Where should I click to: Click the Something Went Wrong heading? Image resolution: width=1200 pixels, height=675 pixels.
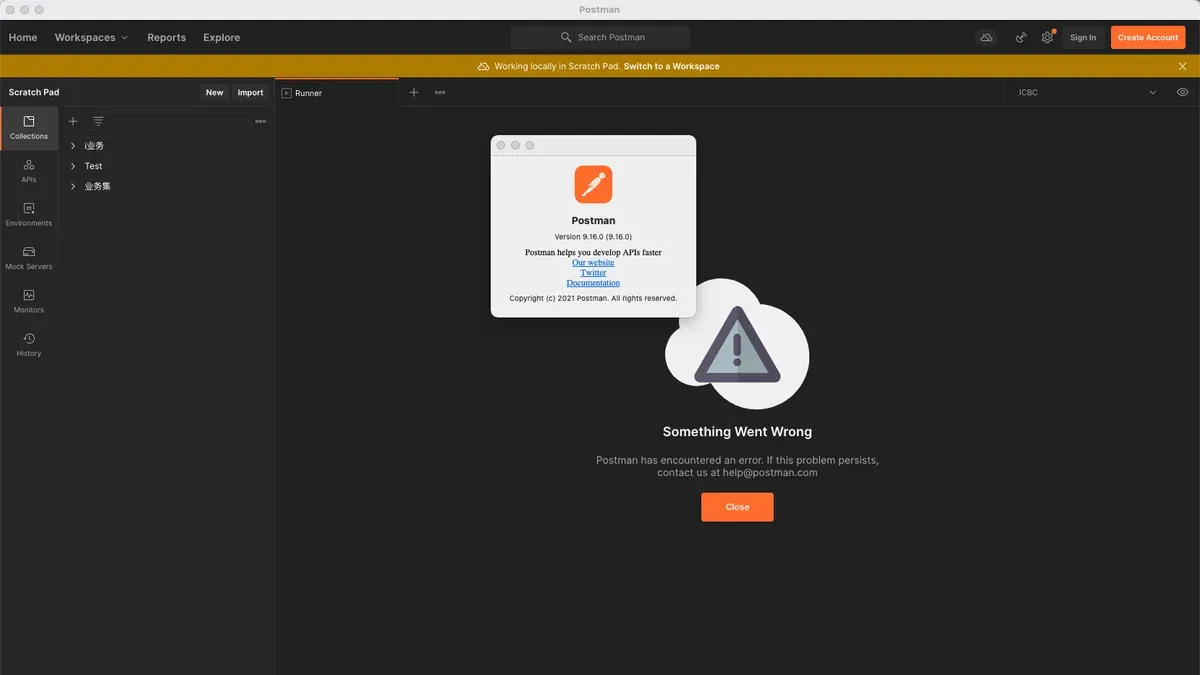pos(737,432)
